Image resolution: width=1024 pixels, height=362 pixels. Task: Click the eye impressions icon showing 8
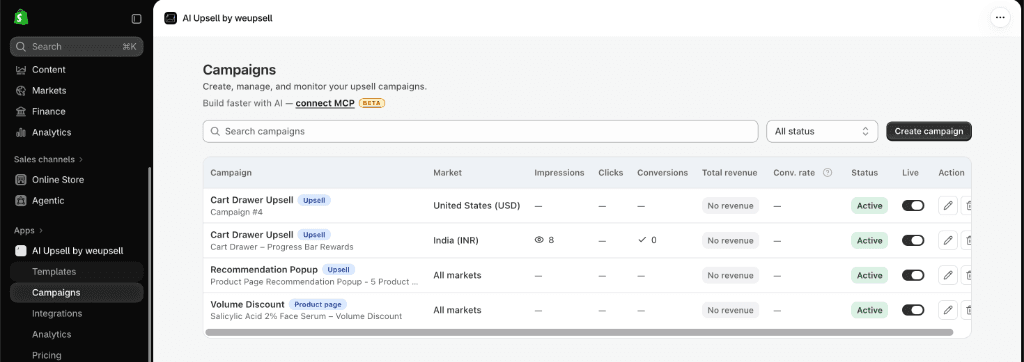pos(539,240)
